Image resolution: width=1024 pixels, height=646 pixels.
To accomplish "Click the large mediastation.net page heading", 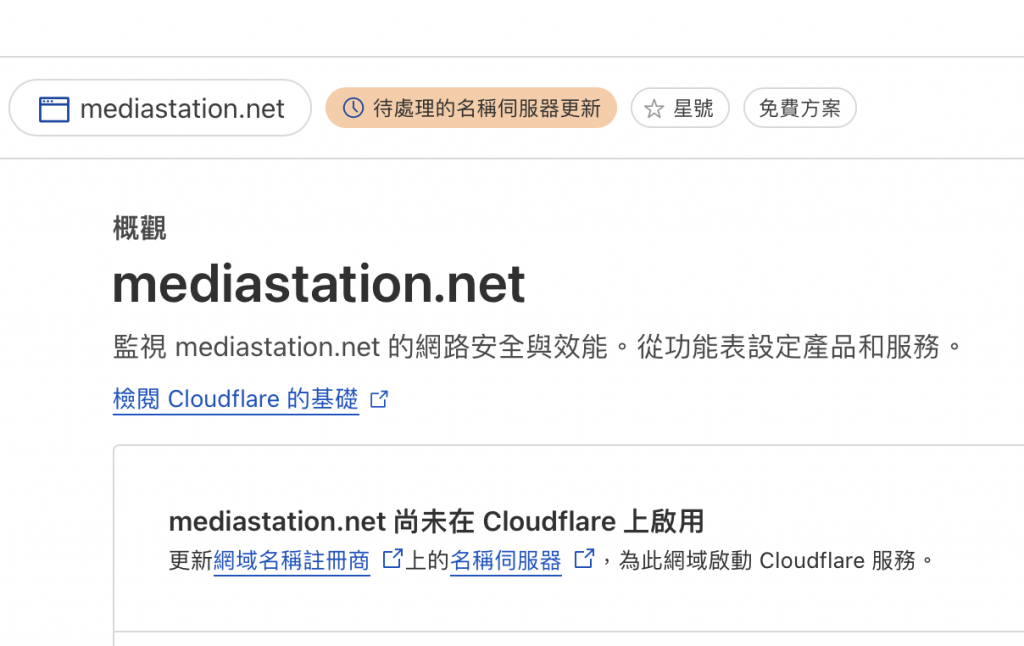I will [x=319, y=285].
